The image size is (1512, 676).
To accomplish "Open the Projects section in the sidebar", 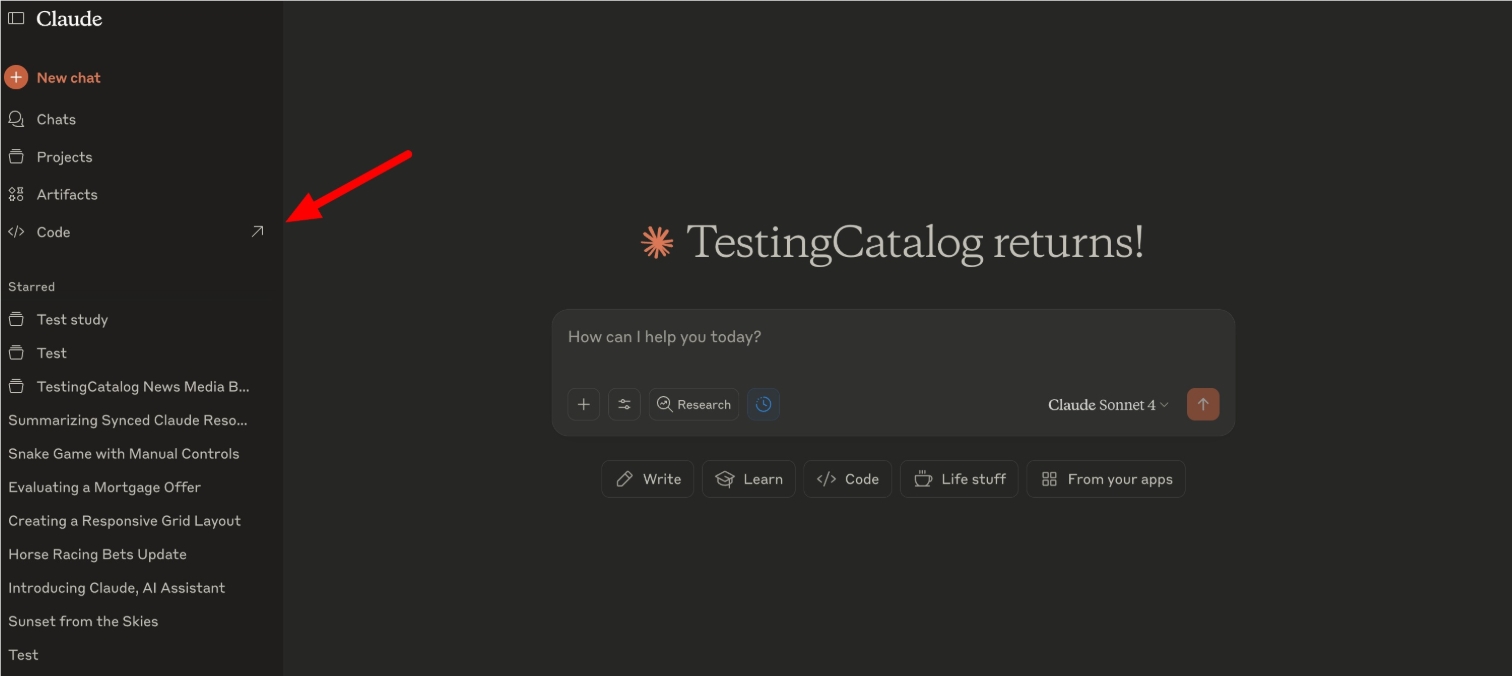I will 64,157.
